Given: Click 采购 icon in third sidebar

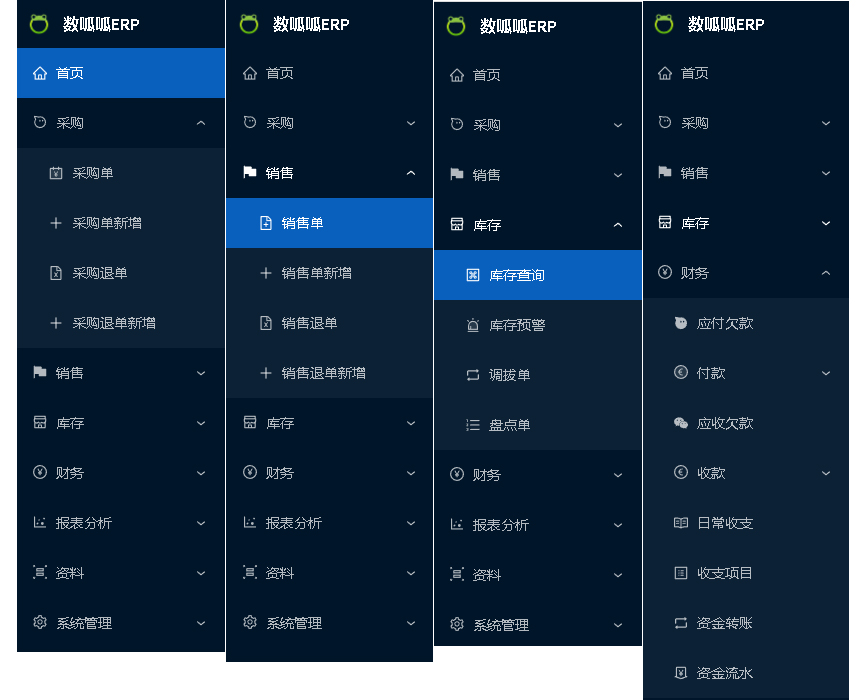Looking at the screenshot, I should point(457,124).
